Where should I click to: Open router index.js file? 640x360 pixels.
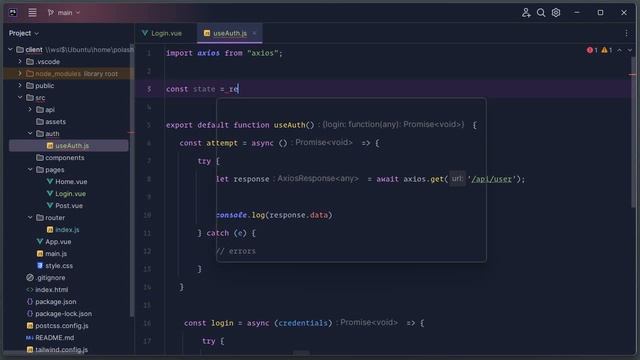(x=63, y=230)
